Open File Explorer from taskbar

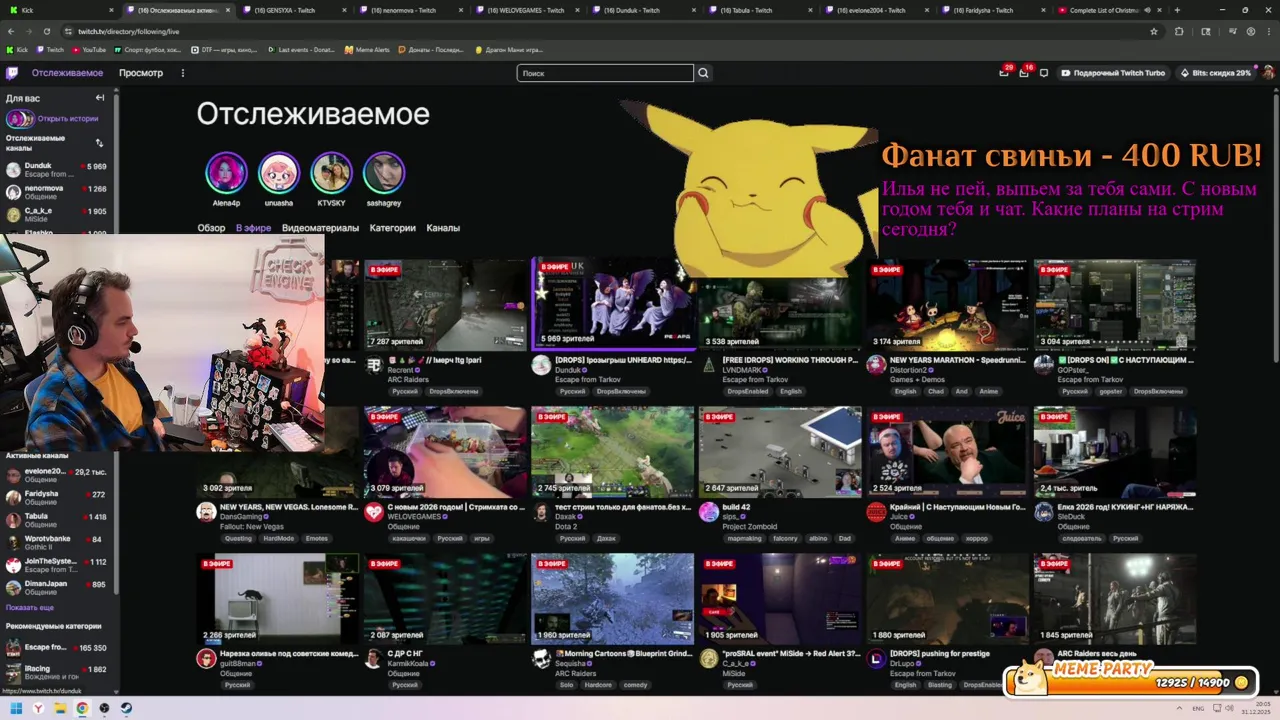[60, 708]
